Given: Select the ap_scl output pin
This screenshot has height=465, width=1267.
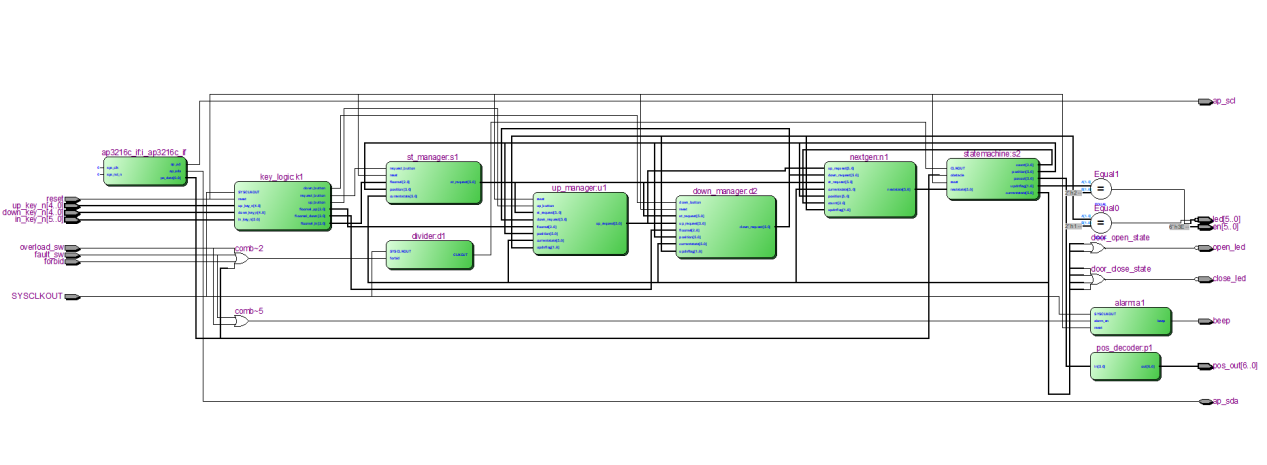Looking at the screenshot, I should pyautogui.click(x=1205, y=101).
